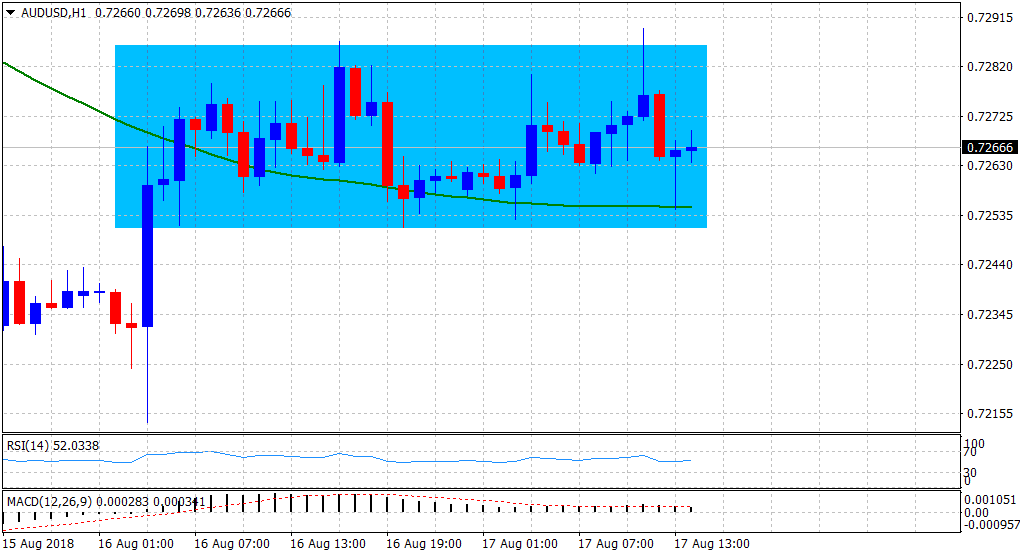Viewport: 1020px width, 556px height.
Task: Click the 0.72440 price scale label
Action: click(x=988, y=265)
